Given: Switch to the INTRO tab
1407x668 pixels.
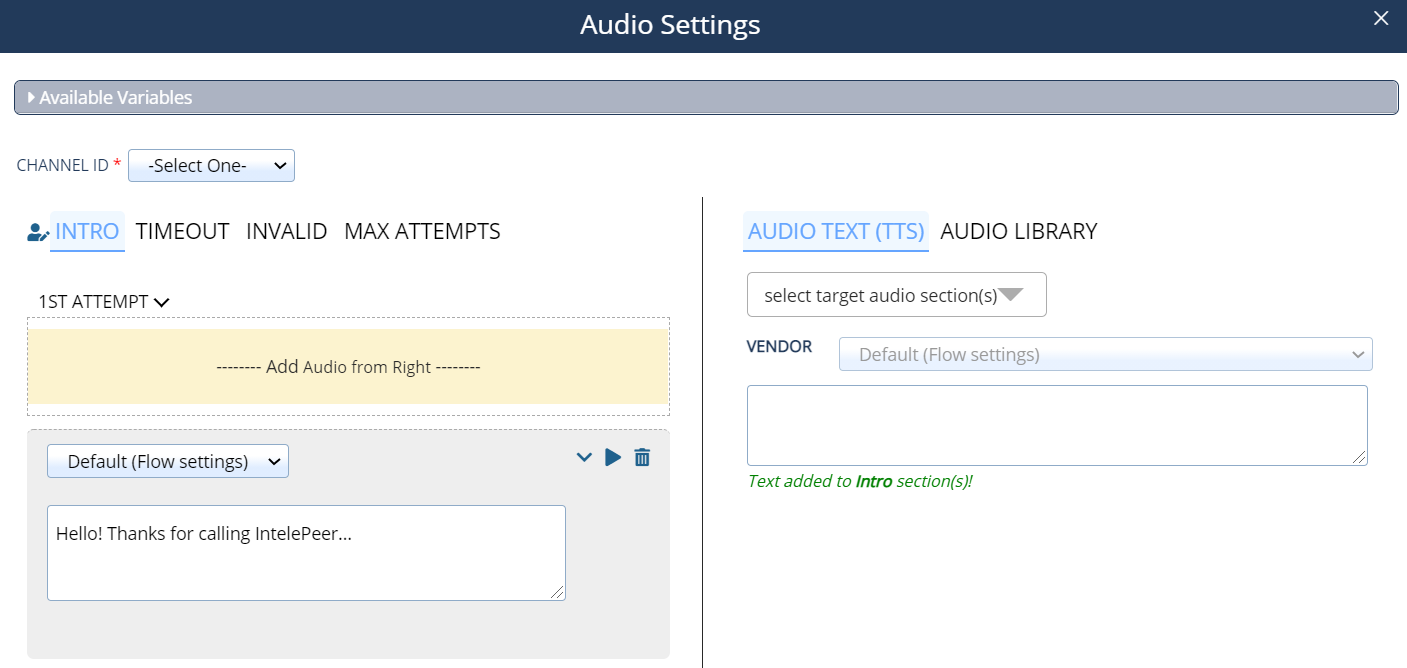Looking at the screenshot, I should coord(87,231).
